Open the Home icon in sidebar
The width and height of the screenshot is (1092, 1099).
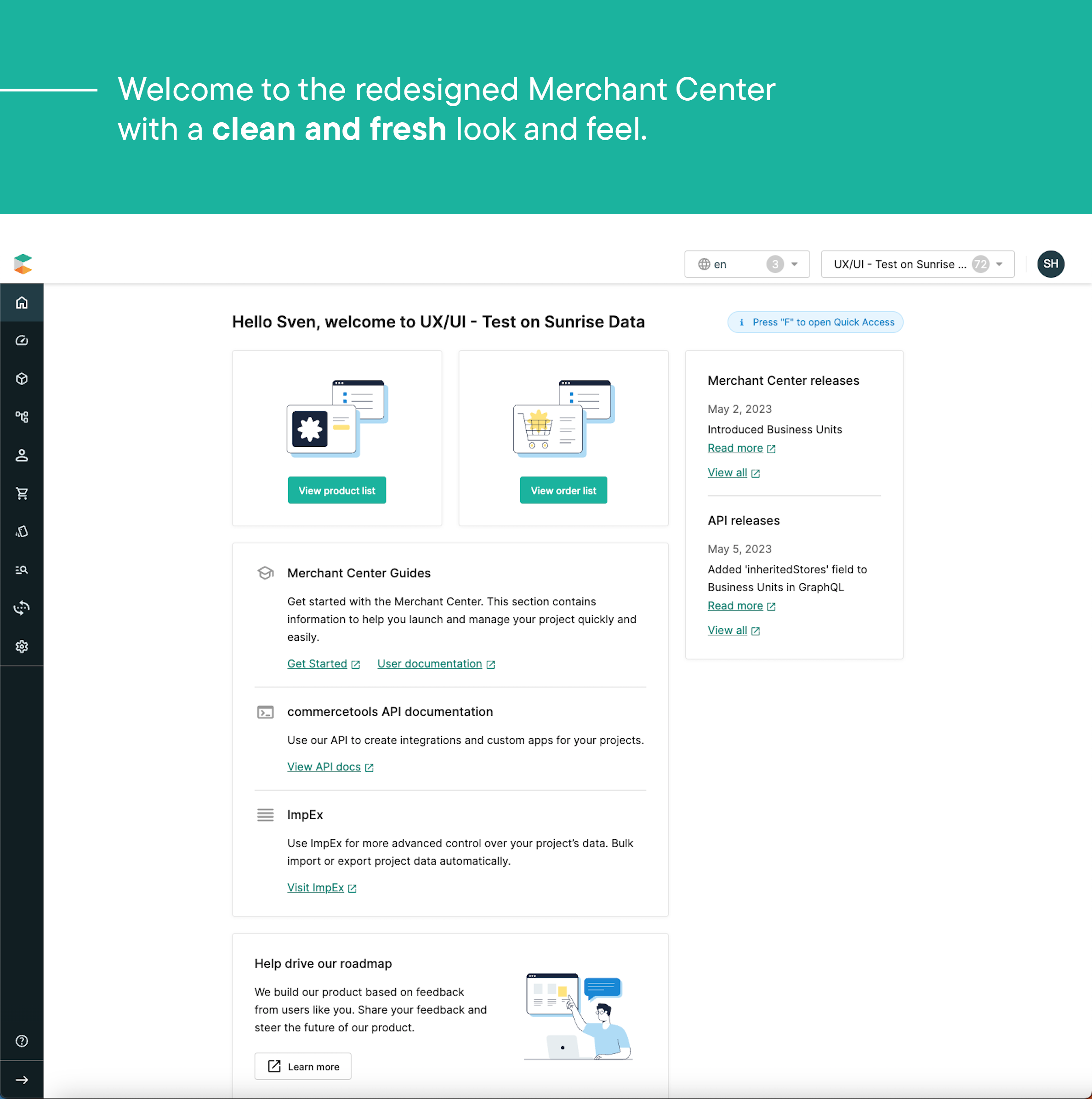[x=22, y=302]
